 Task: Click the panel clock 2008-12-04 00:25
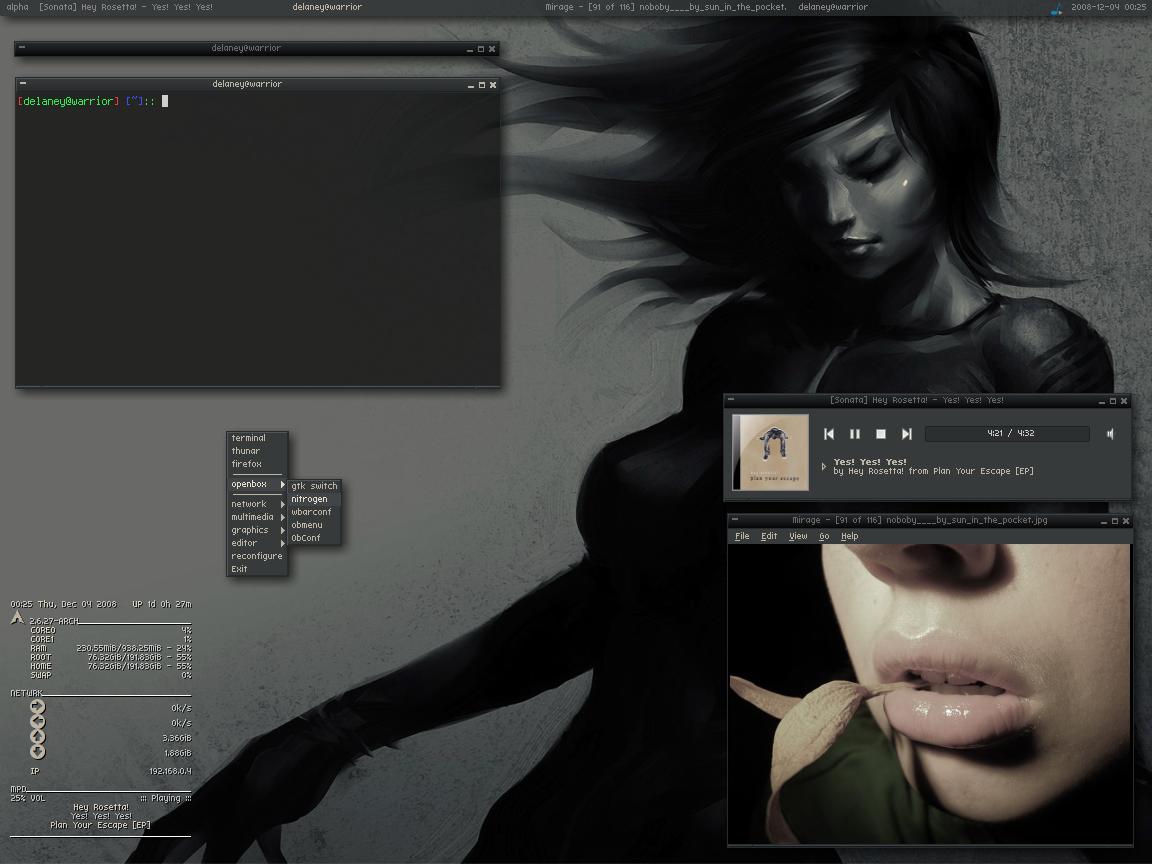[x=1108, y=7]
